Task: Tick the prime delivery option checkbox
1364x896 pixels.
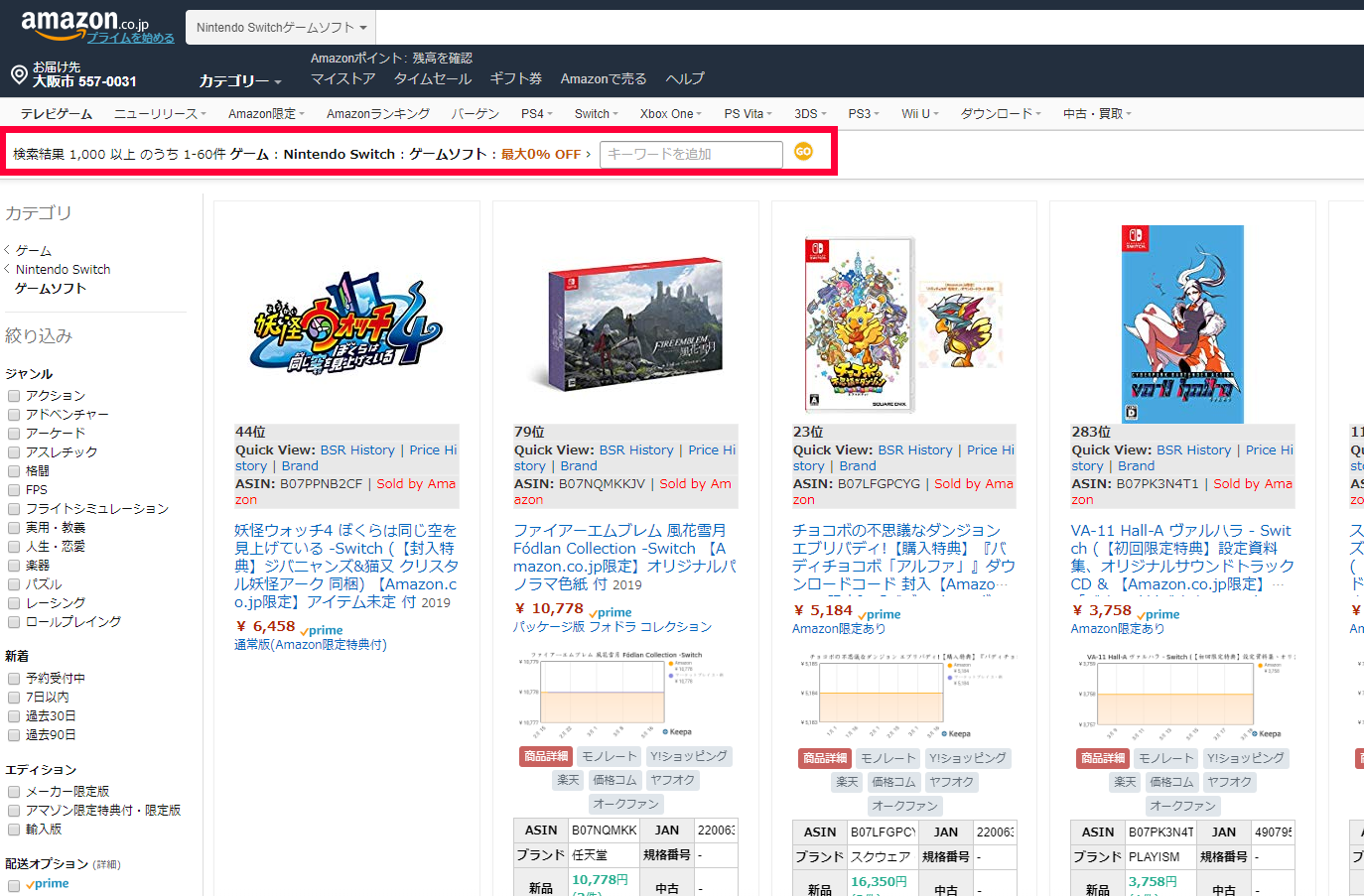Action: [x=14, y=885]
